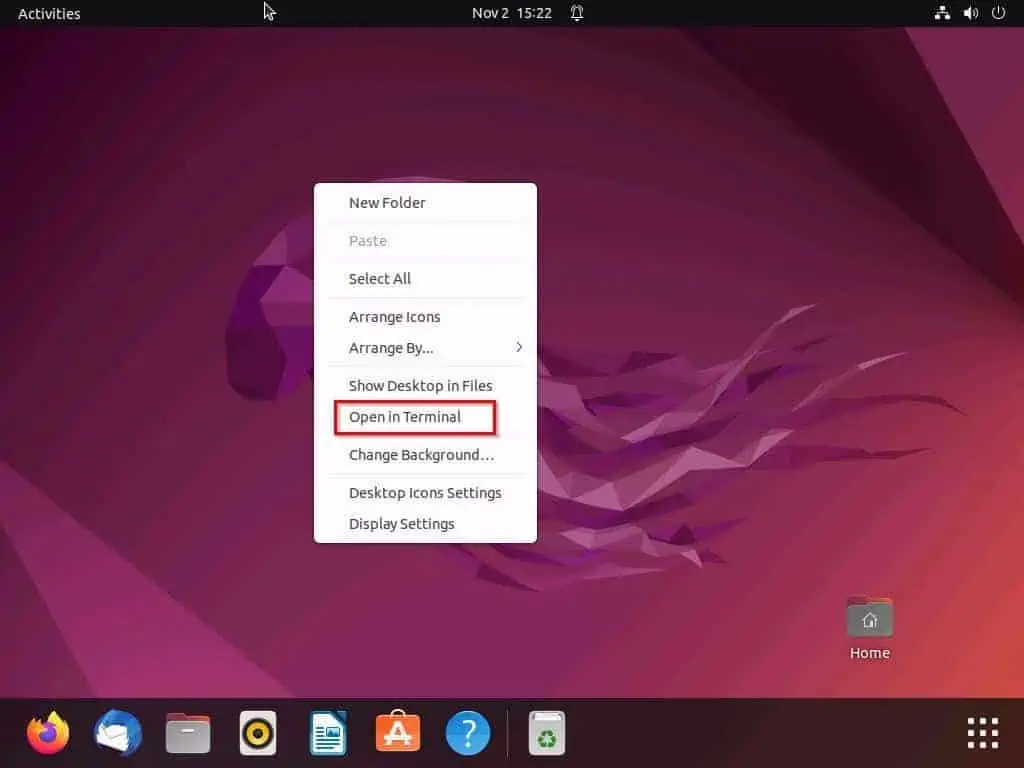Create a New Folder via the context menu

(x=388, y=202)
